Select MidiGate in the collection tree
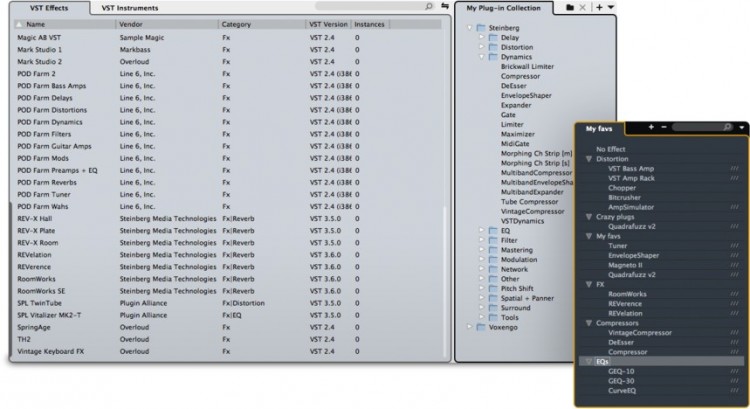750x409 pixels. coord(515,144)
